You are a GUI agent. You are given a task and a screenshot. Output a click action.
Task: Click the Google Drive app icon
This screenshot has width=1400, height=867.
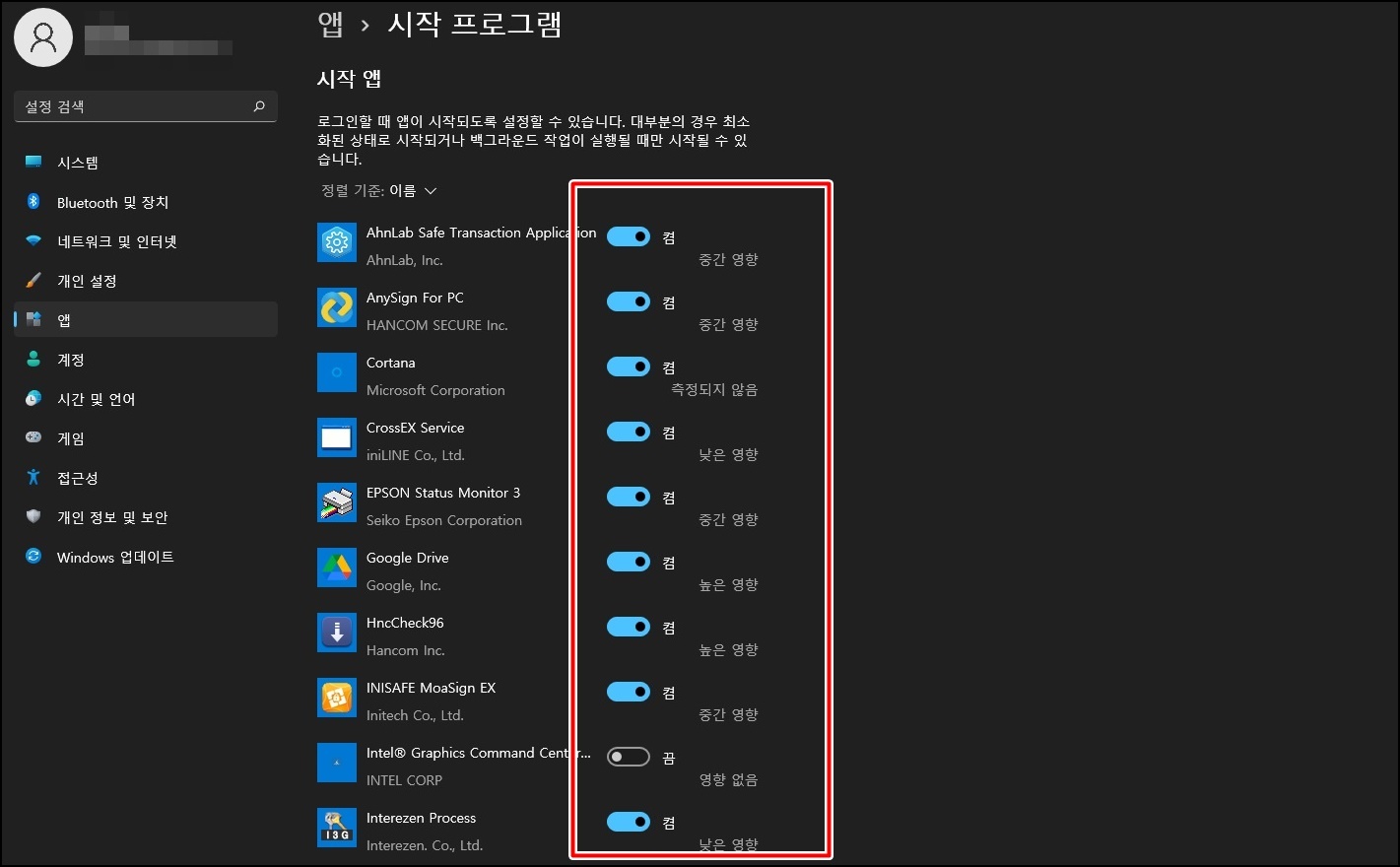click(337, 567)
